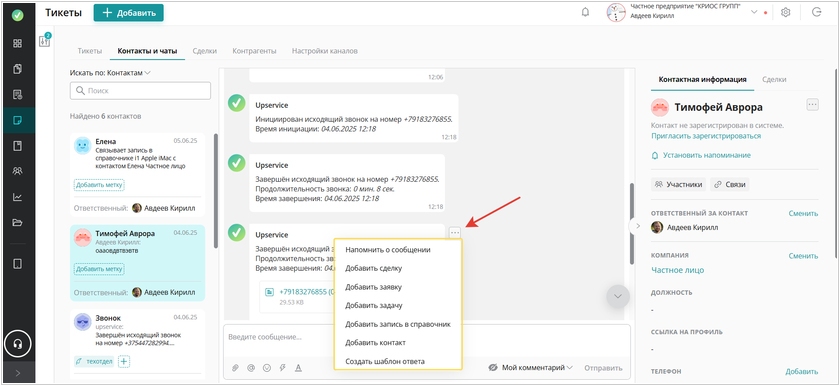Image resolution: width=839 pixels, height=385 pixels.
Task: Click the Тимофей Аврора avatar in contact info
Action: [x=660, y=107]
